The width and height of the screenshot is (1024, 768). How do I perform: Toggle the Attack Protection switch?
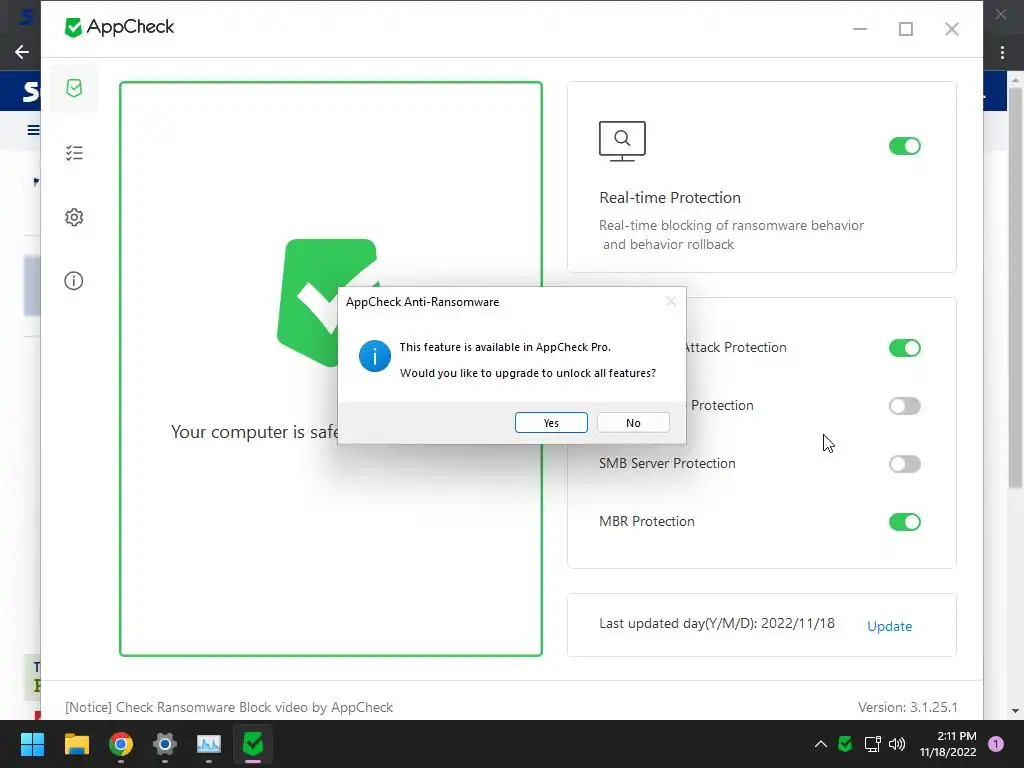[x=904, y=348]
